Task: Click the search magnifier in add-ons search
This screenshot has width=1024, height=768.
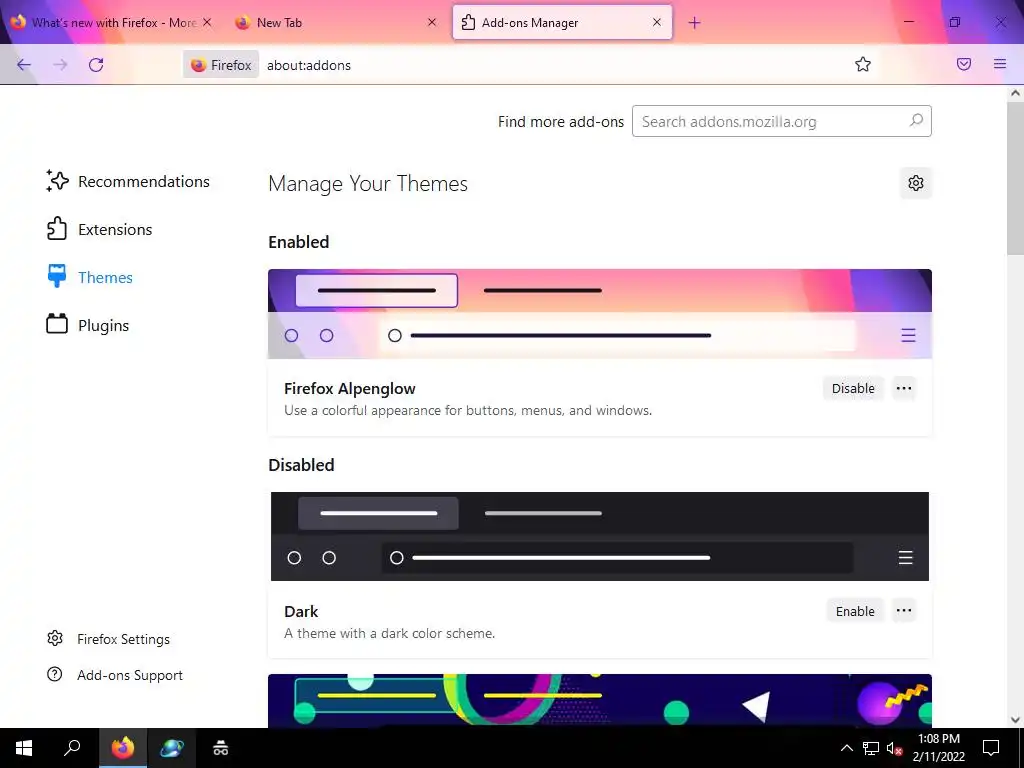Action: [x=916, y=121]
